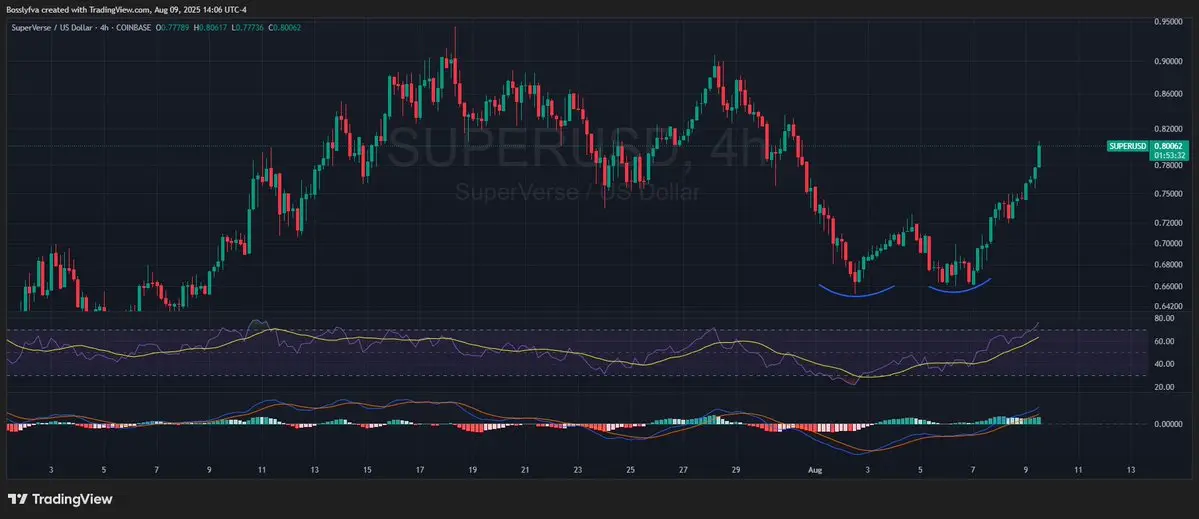Click the "Bosslyfva created with TradingView.com" header text
This screenshot has height=519, width=1199.
pyautogui.click(x=76, y=9)
